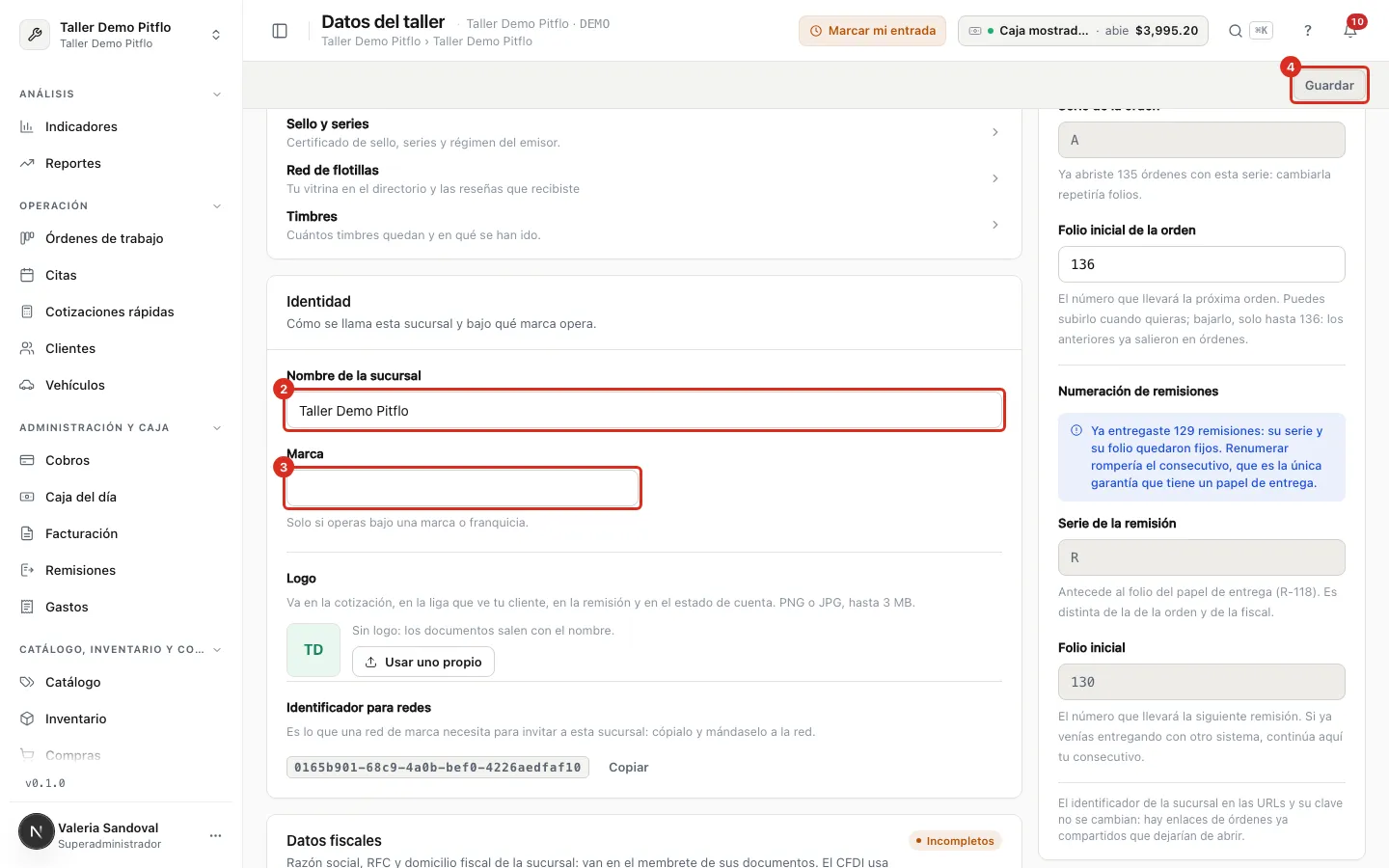Collapse the Catálogo, Inventario section

pyautogui.click(x=217, y=650)
